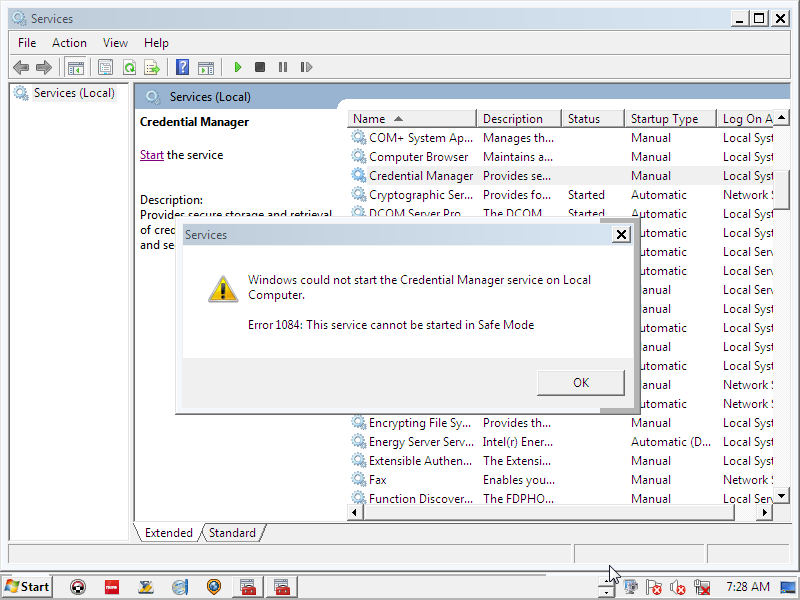Select the Function Discovery service row
The width and height of the screenshot is (800, 600).
pyautogui.click(x=561, y=498)
